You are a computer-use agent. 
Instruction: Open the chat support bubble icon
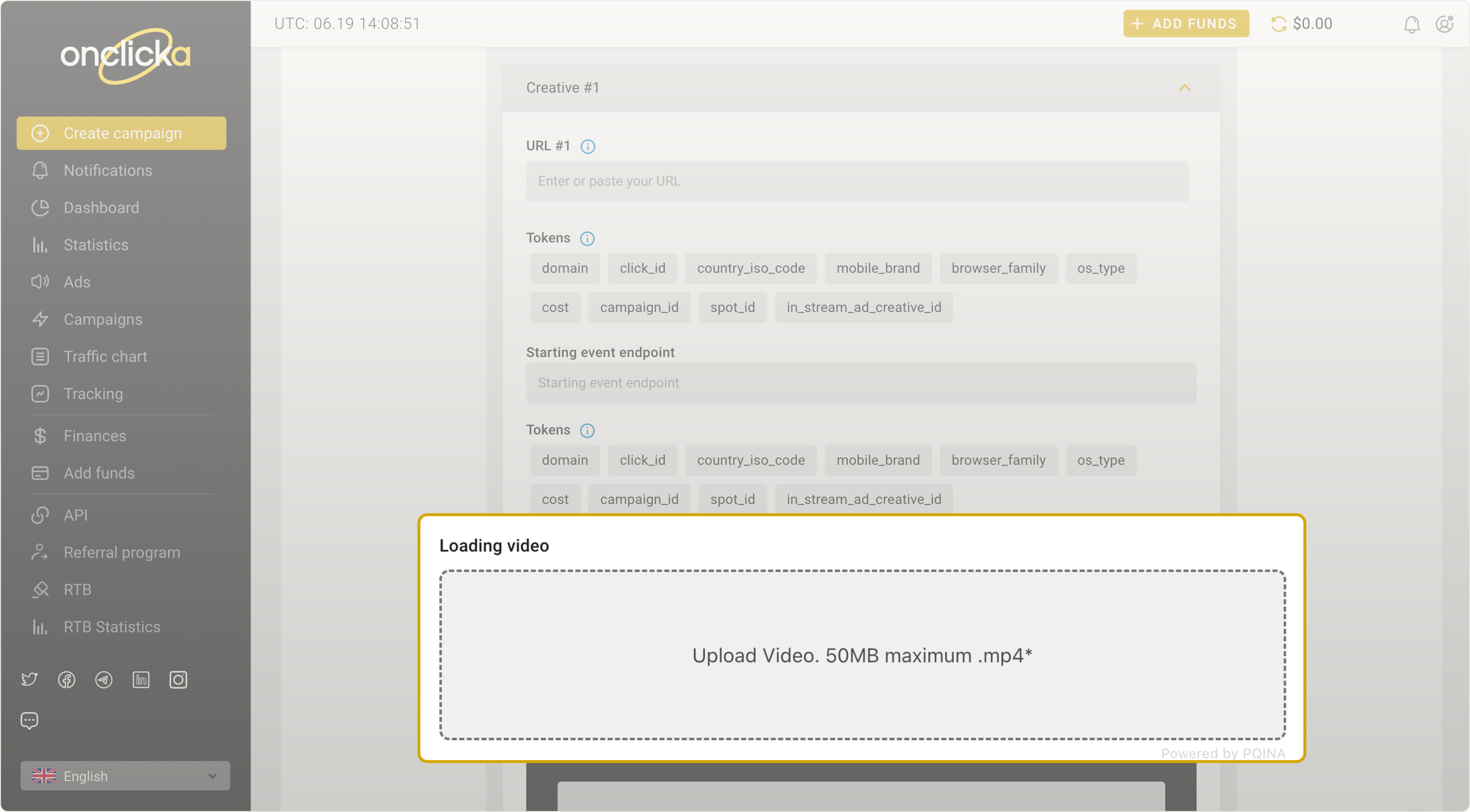point(29,720)
